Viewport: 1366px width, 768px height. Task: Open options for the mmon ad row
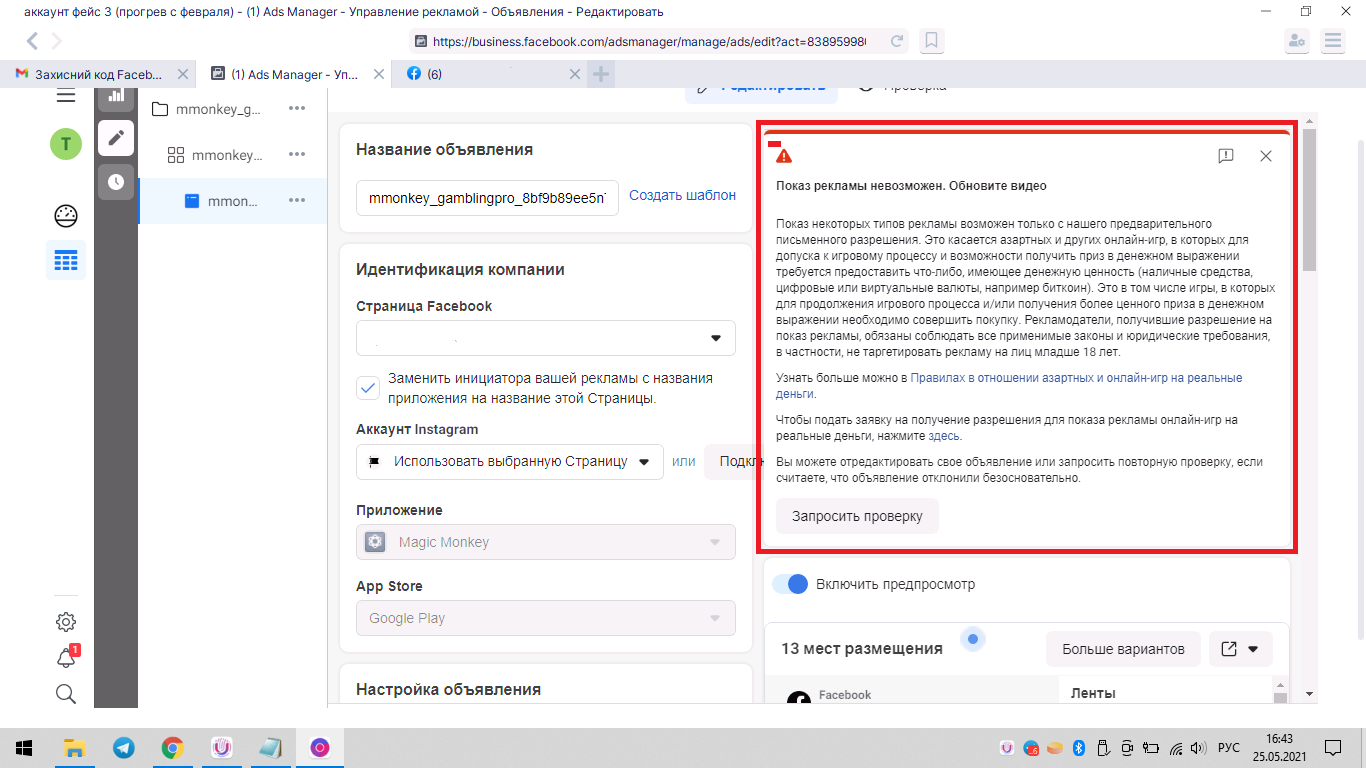click(x=297, y=200)
